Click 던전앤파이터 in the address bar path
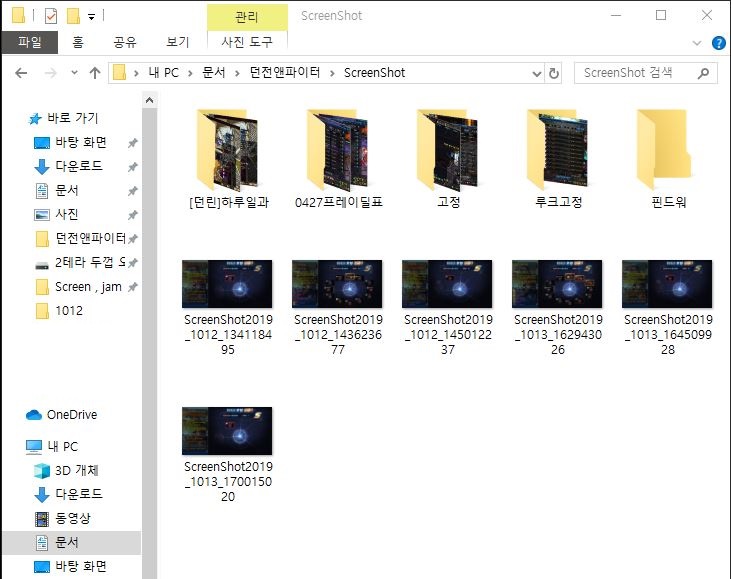Screen dimensions: 731x579 [x=285, y=73]
